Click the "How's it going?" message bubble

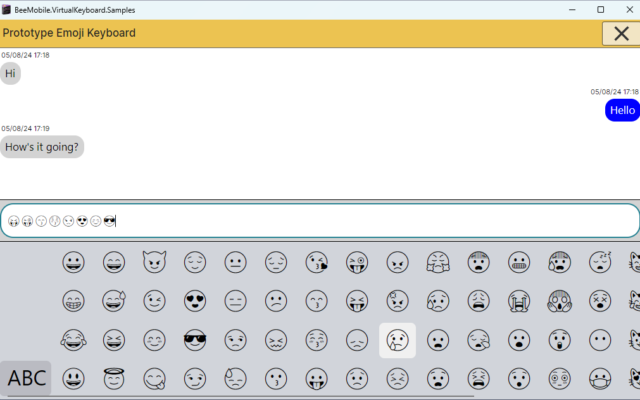[x=42, y=147]
